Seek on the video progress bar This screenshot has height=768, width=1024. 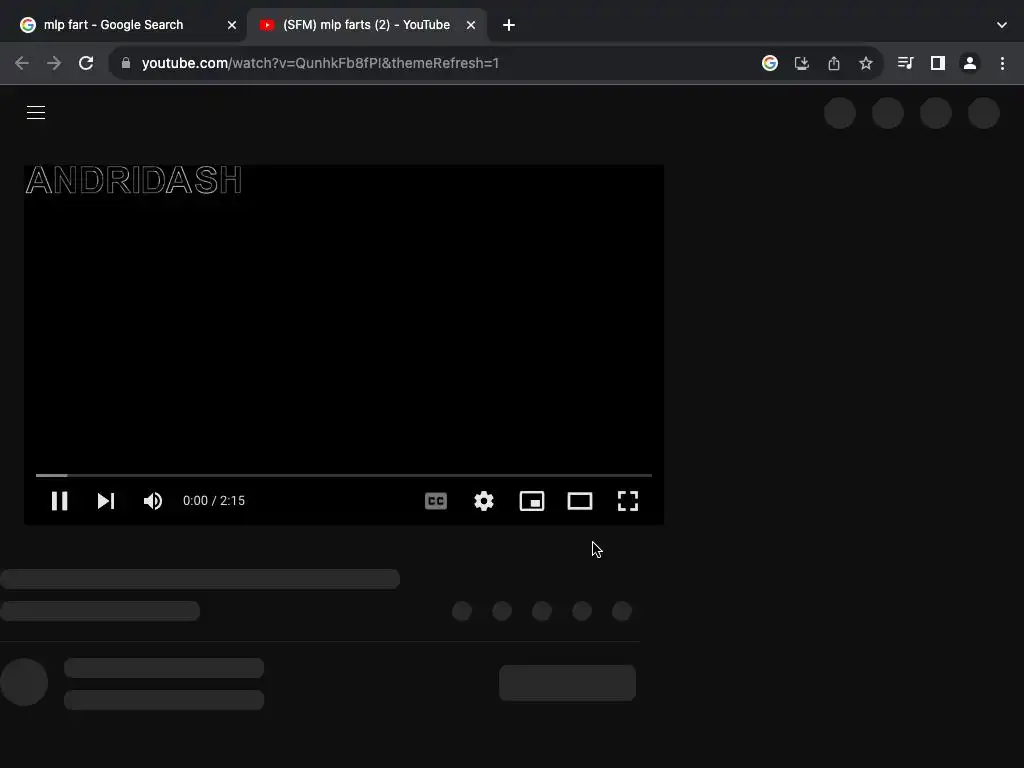coord(344,475)
